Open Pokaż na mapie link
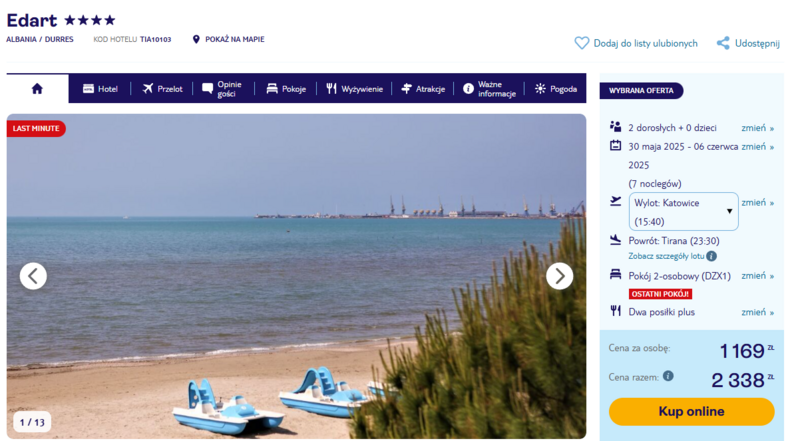Screen dimensions: 800x441 [x=235, y=39]
